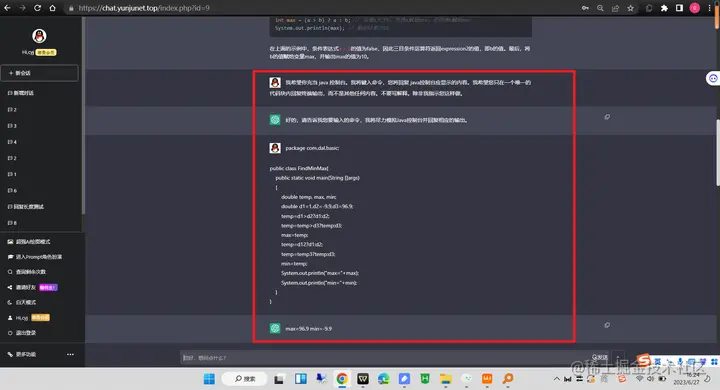The height and width of the screenshot is (390, 720).
Task: Open the 回复长度测试 conversation
Action: tap(26, 207)
